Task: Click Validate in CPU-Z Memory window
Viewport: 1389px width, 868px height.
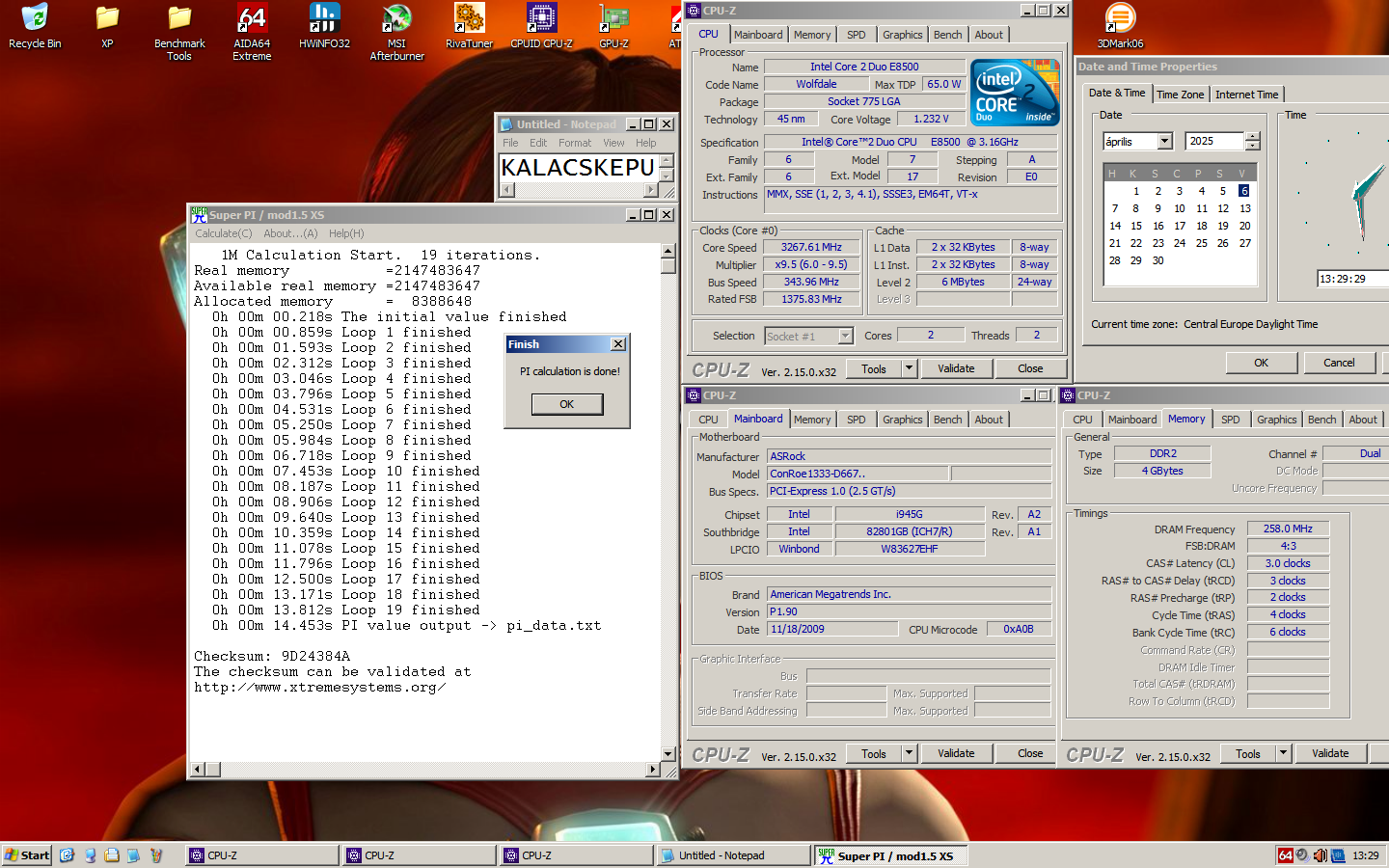Action: pyautogui.click(x=1330, y=753)
